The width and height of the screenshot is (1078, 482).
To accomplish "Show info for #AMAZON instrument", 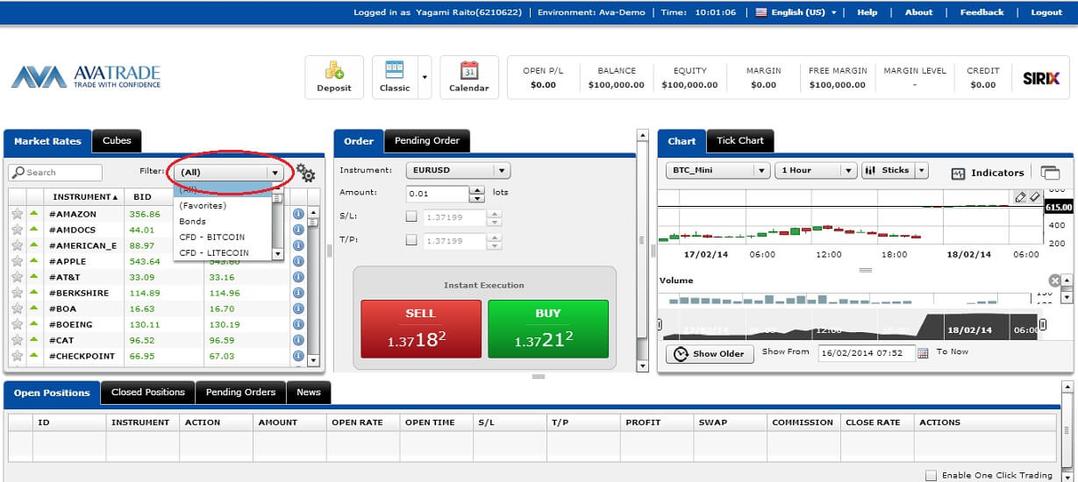I will (x=298, y=214).
